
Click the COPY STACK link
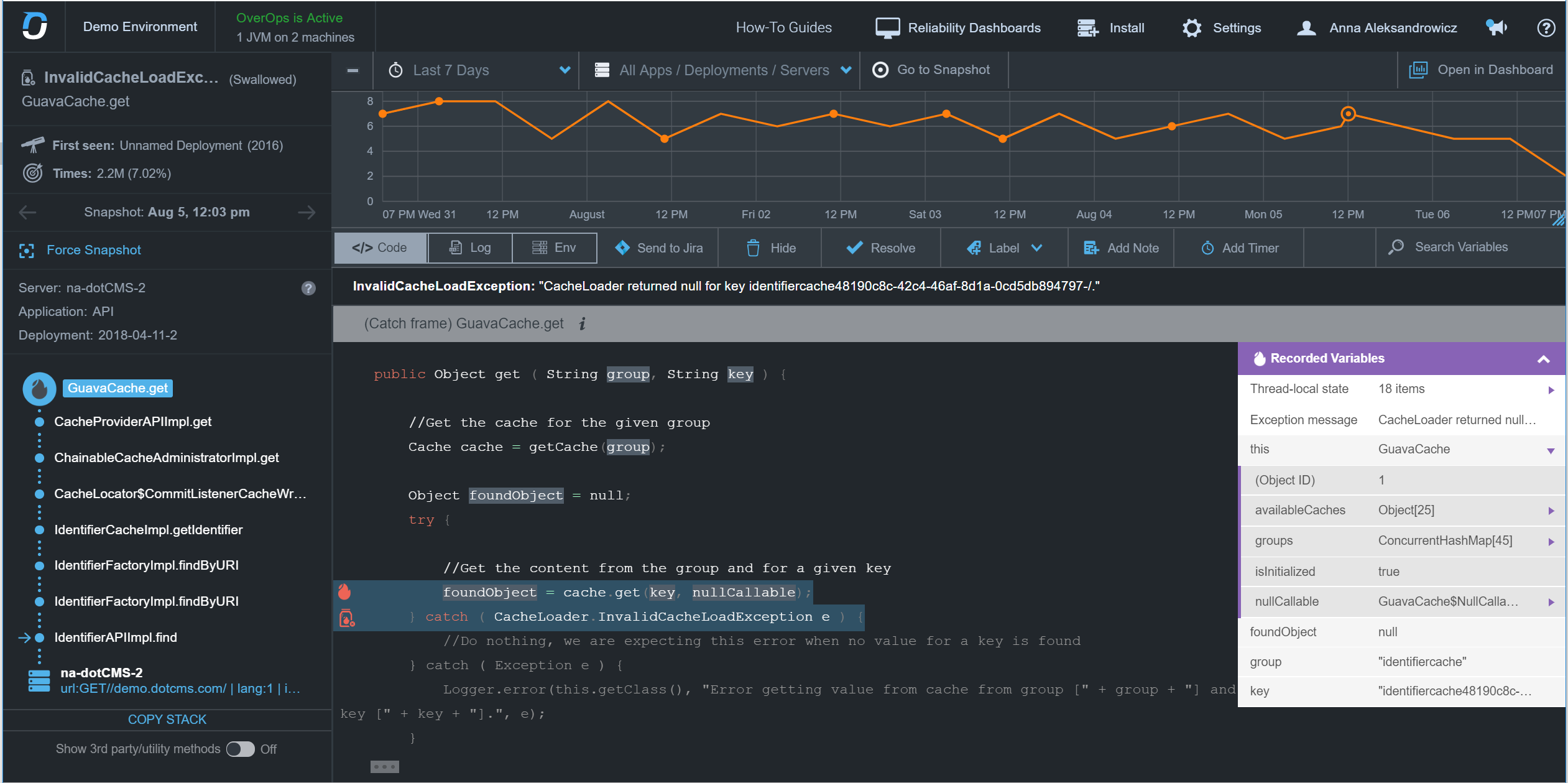coord(167,720)
